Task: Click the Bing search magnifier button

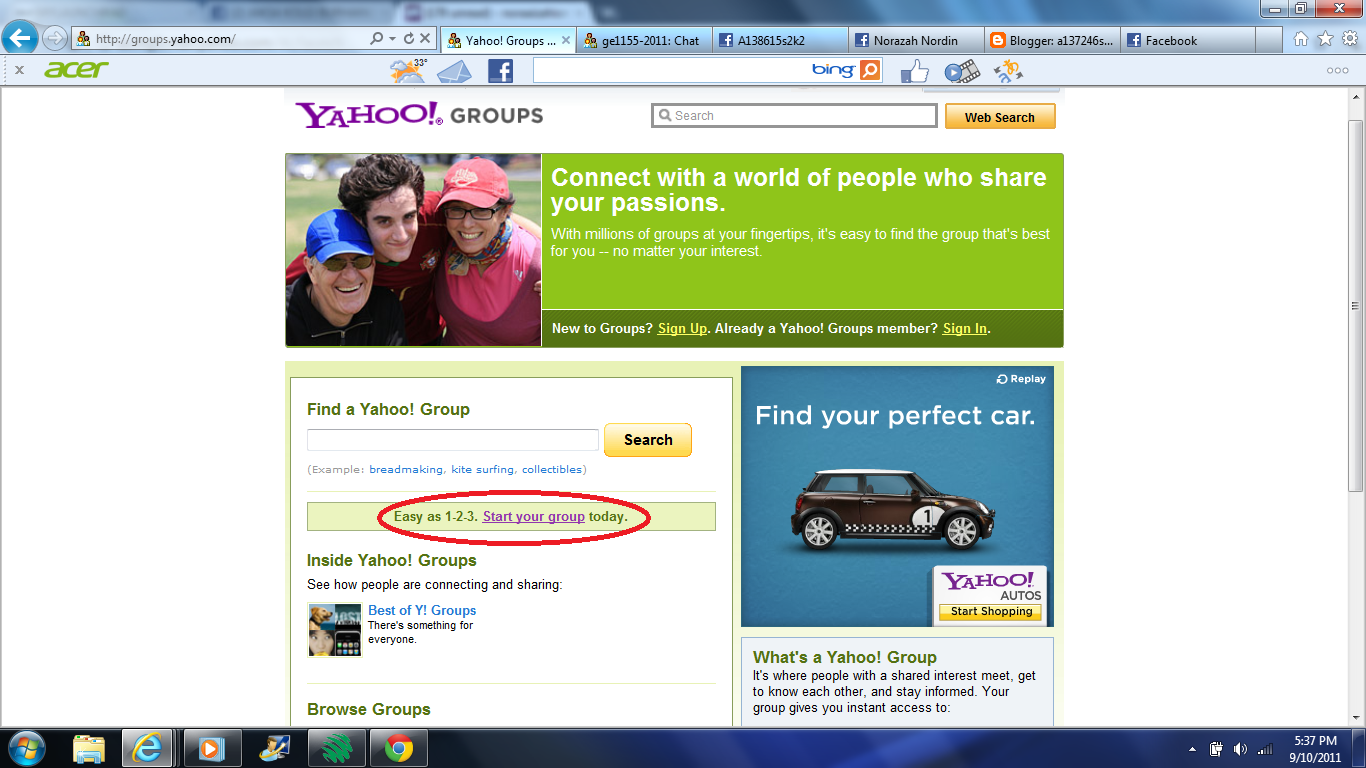Action: (870, 70)
